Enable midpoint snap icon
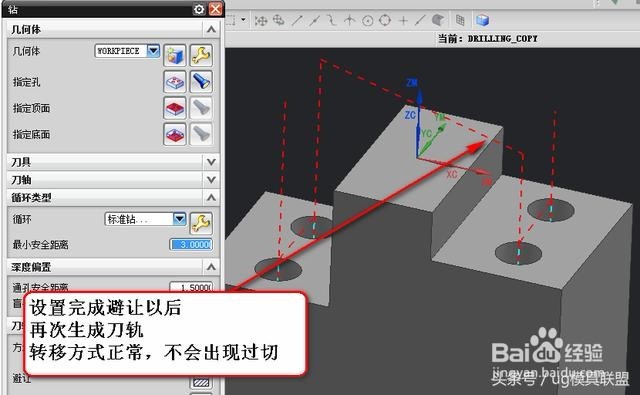The image size is (640, 395). 314,20
